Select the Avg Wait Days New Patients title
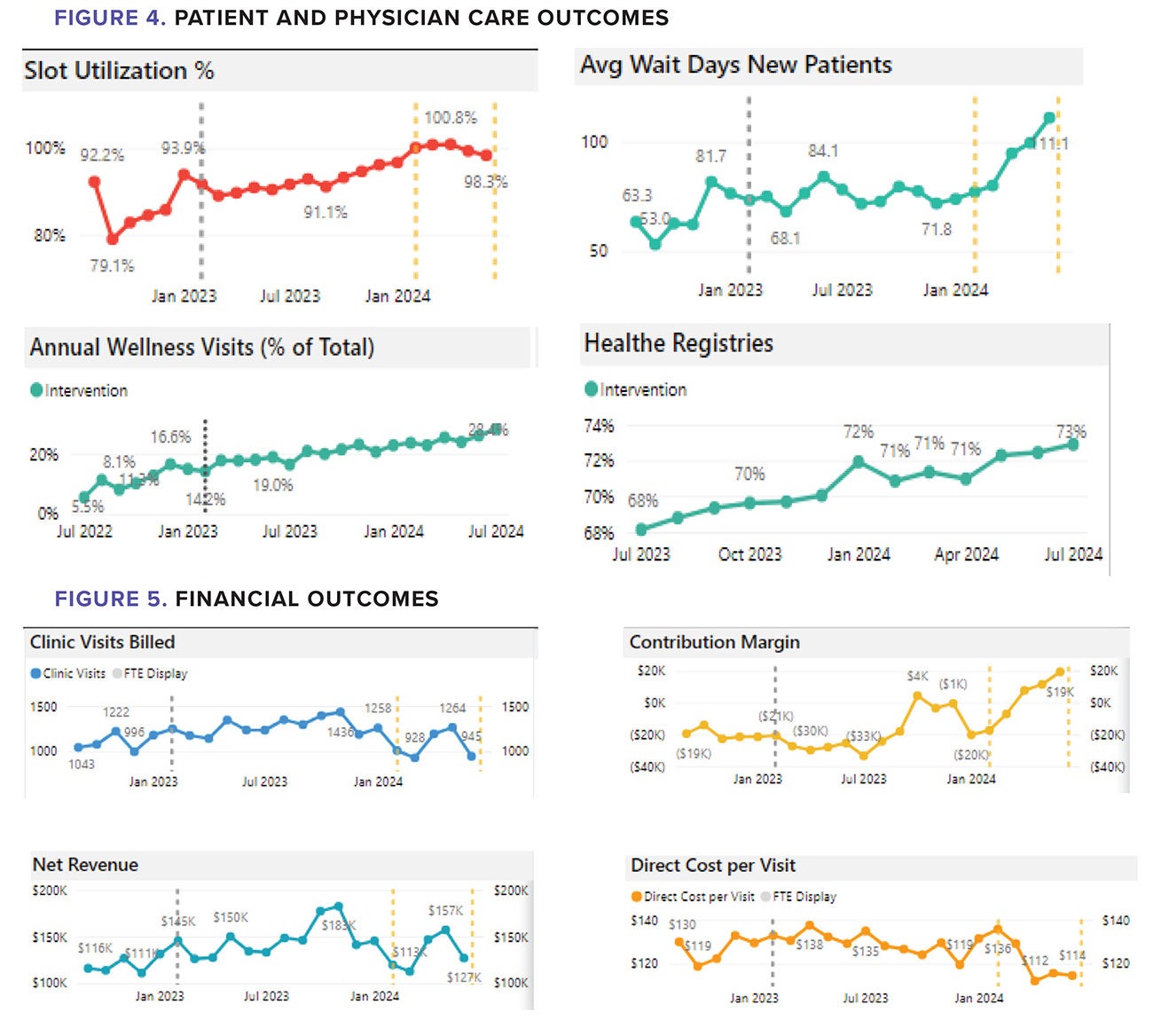1153x1036 pixels. (x=735, y=65)
